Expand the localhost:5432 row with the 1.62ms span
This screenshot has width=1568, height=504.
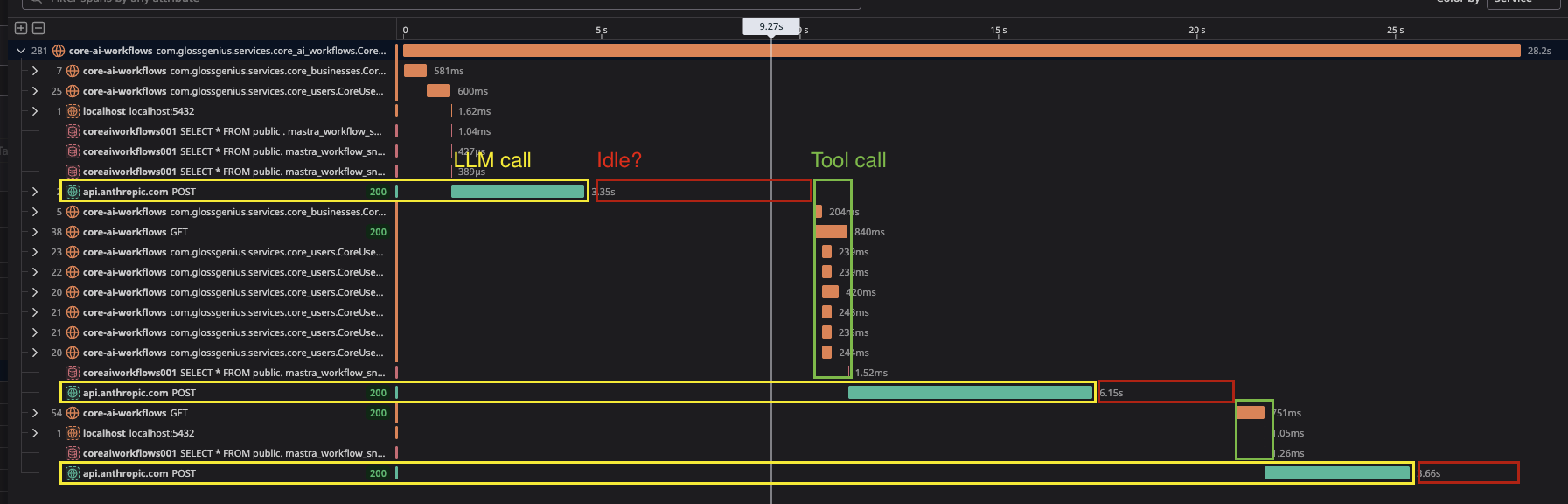(34, 111)
